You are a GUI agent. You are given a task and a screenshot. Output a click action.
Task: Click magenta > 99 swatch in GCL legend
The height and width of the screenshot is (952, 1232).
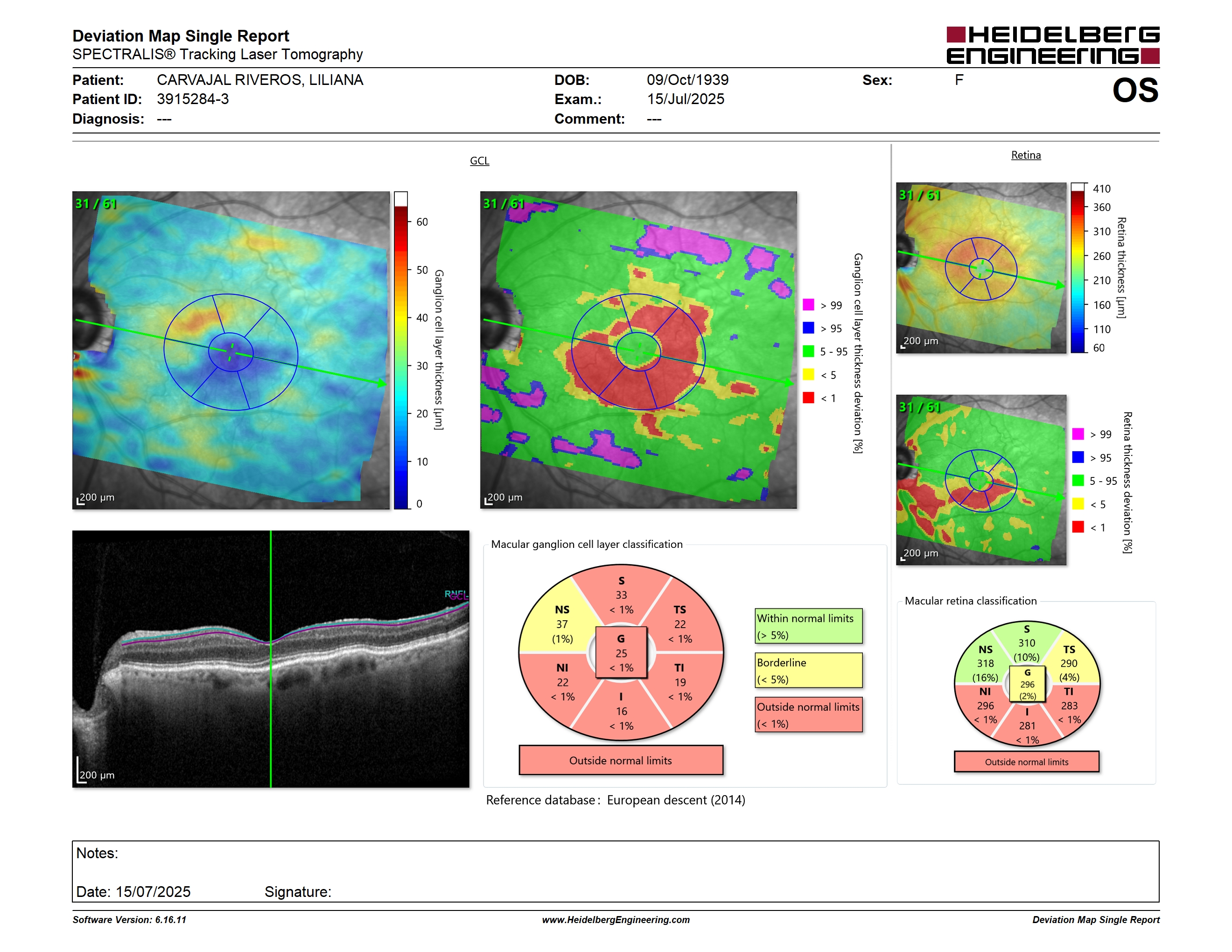tap(808, 305)
